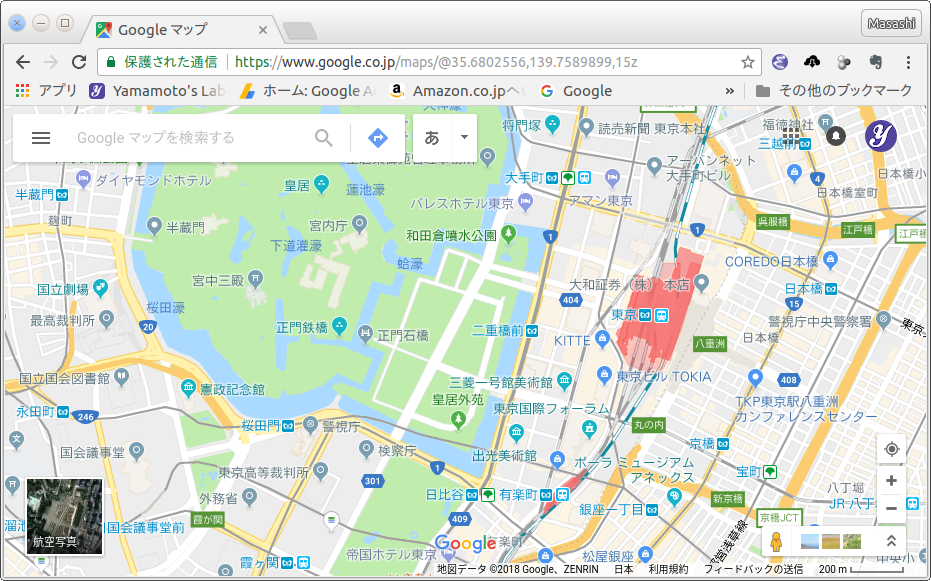Viewport: 931px width, 581px height.
Task: Select the 皇居 attraction pin
Action: pyautogui.click(x=321, y=184)
